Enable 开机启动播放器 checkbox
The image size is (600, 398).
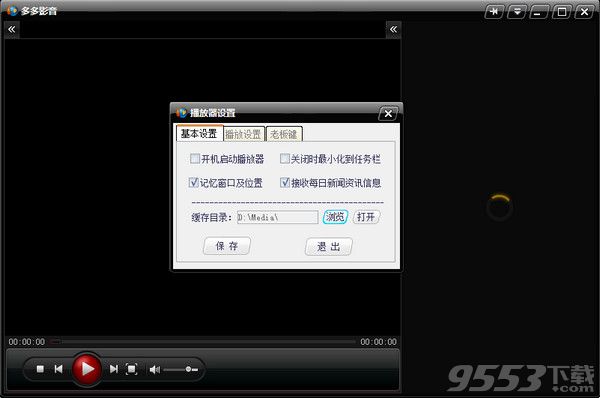click(x=195, y=158)
